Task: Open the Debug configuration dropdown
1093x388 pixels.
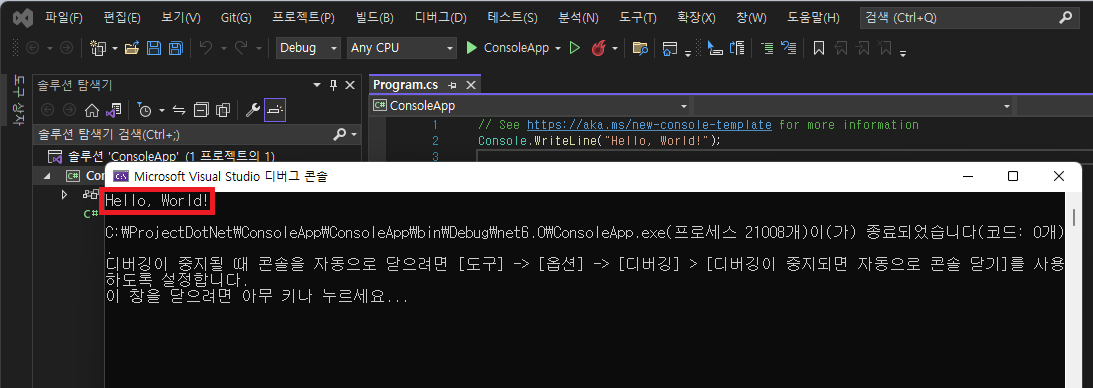Action: [x=308, y=48]
